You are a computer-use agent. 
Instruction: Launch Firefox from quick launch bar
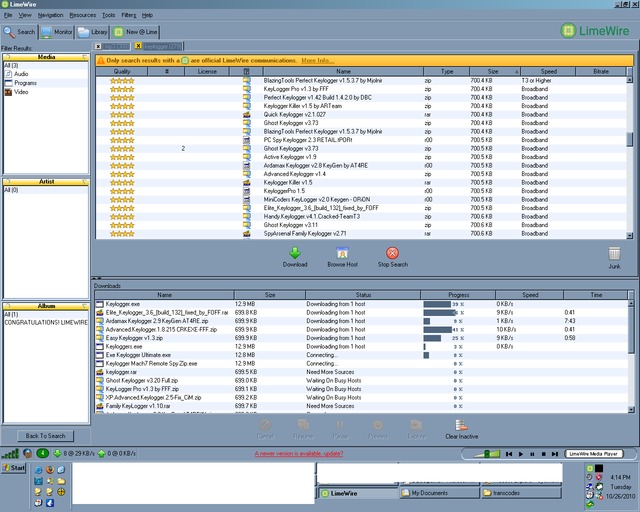[50, 470]
